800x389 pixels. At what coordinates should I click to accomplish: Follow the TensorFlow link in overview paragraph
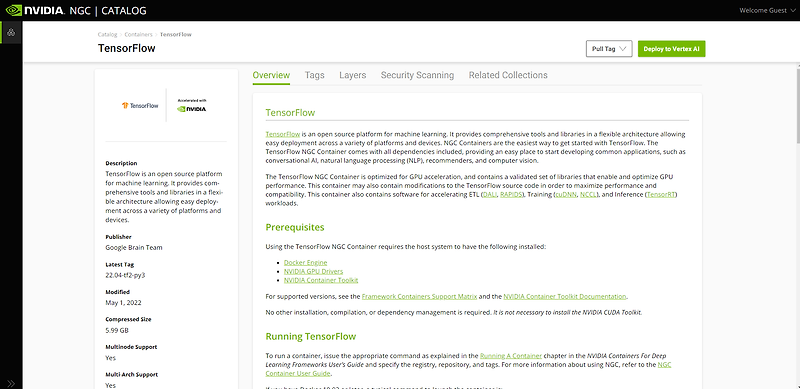point(283,134)
